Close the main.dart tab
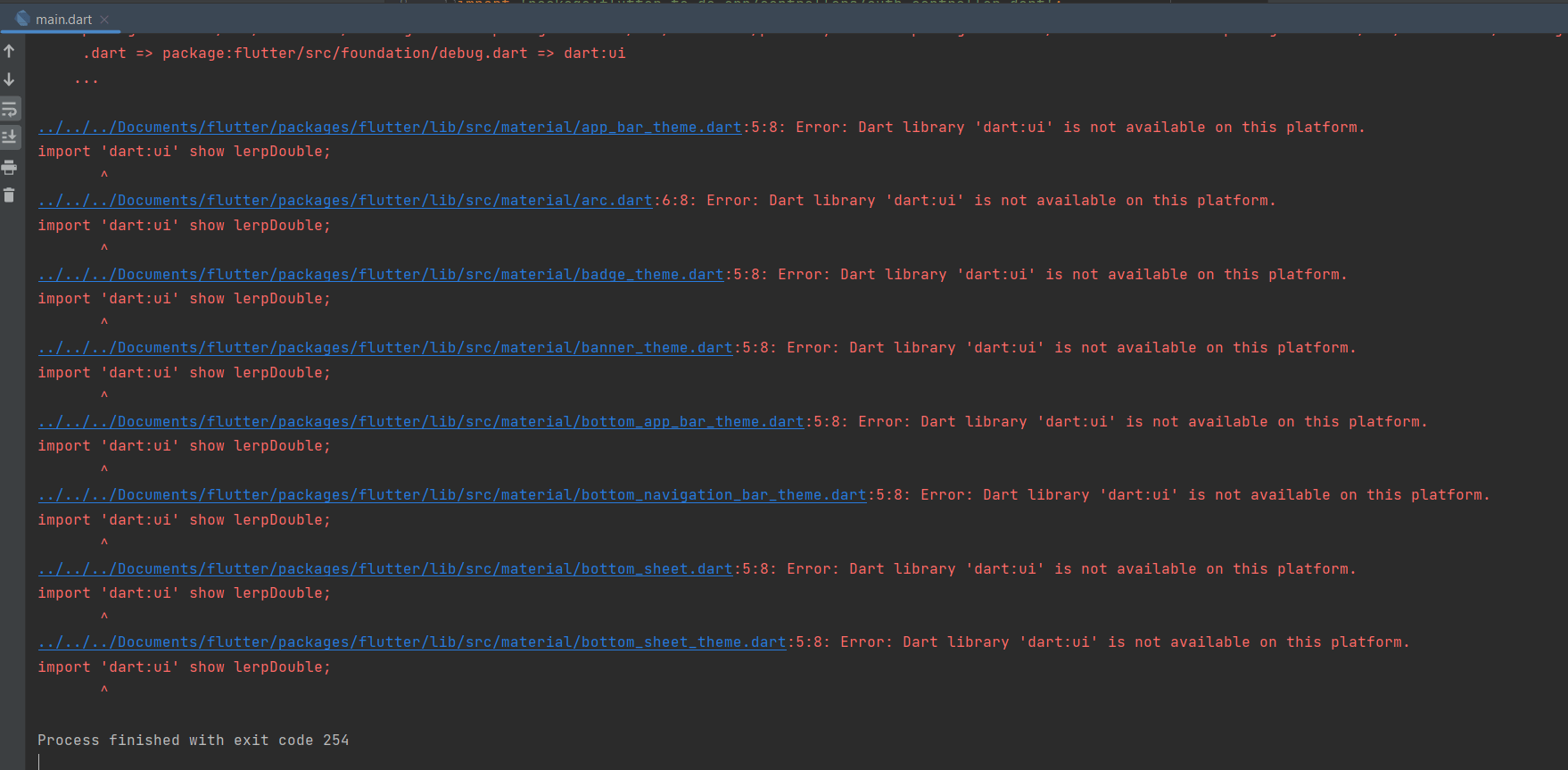This screenshot has width=1568, height=770. [104, 19]
